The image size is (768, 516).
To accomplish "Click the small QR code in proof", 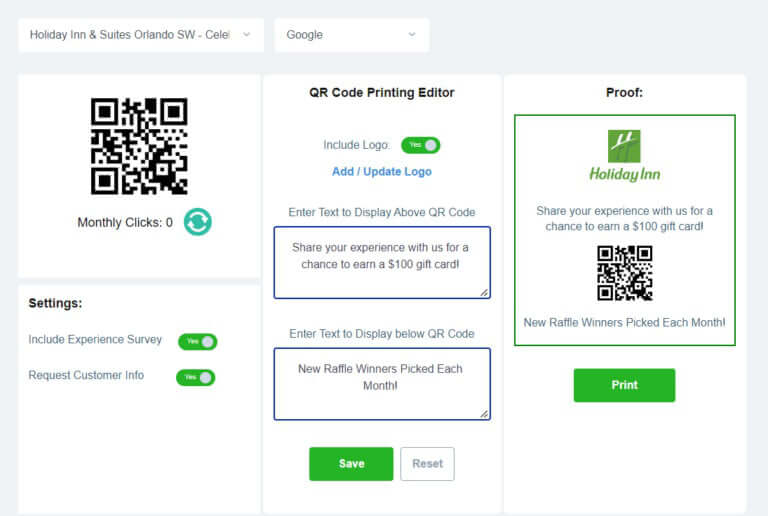I will point(624,273).
